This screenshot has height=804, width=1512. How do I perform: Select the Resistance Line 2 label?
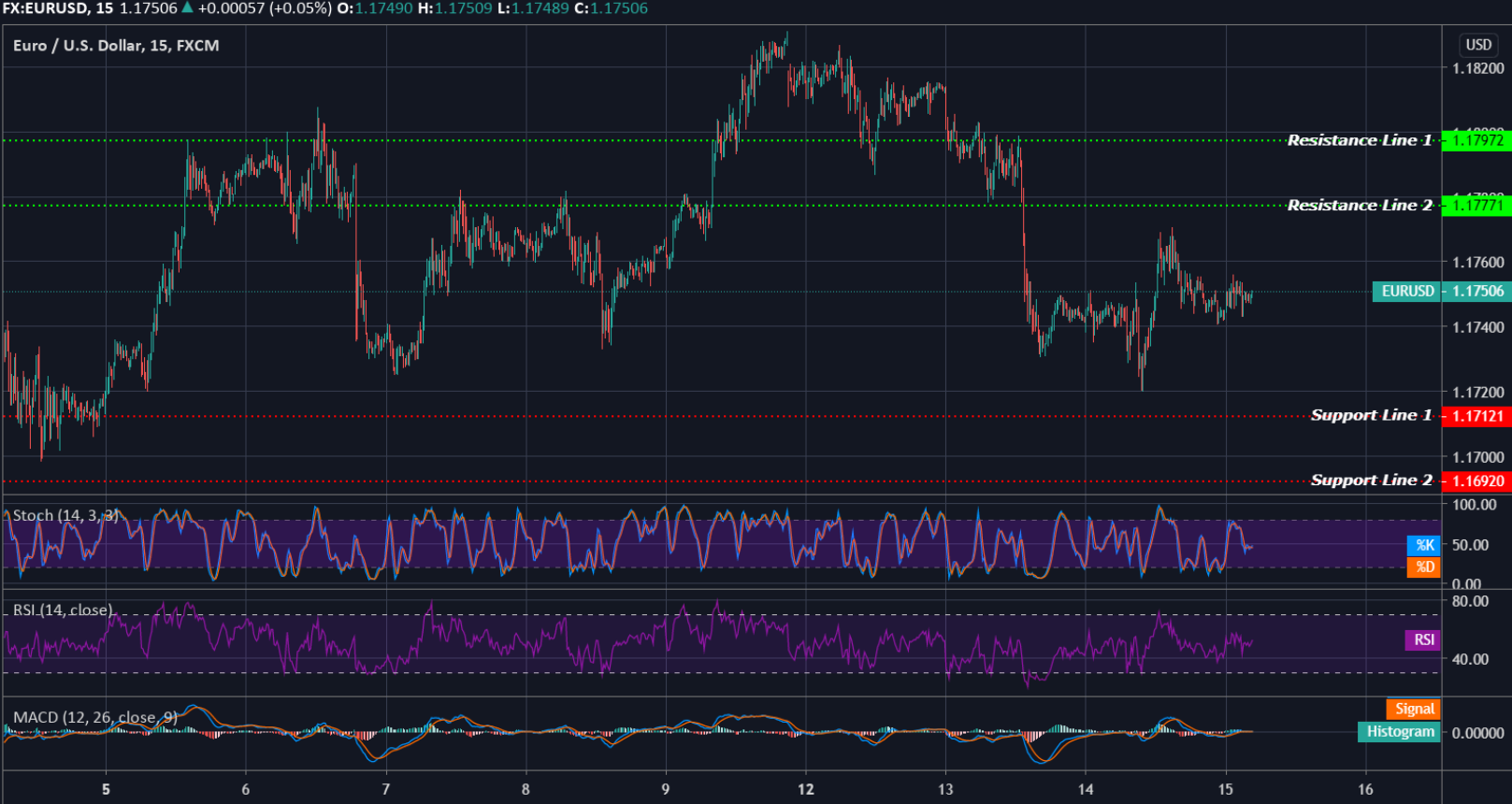click(1359, 206)
